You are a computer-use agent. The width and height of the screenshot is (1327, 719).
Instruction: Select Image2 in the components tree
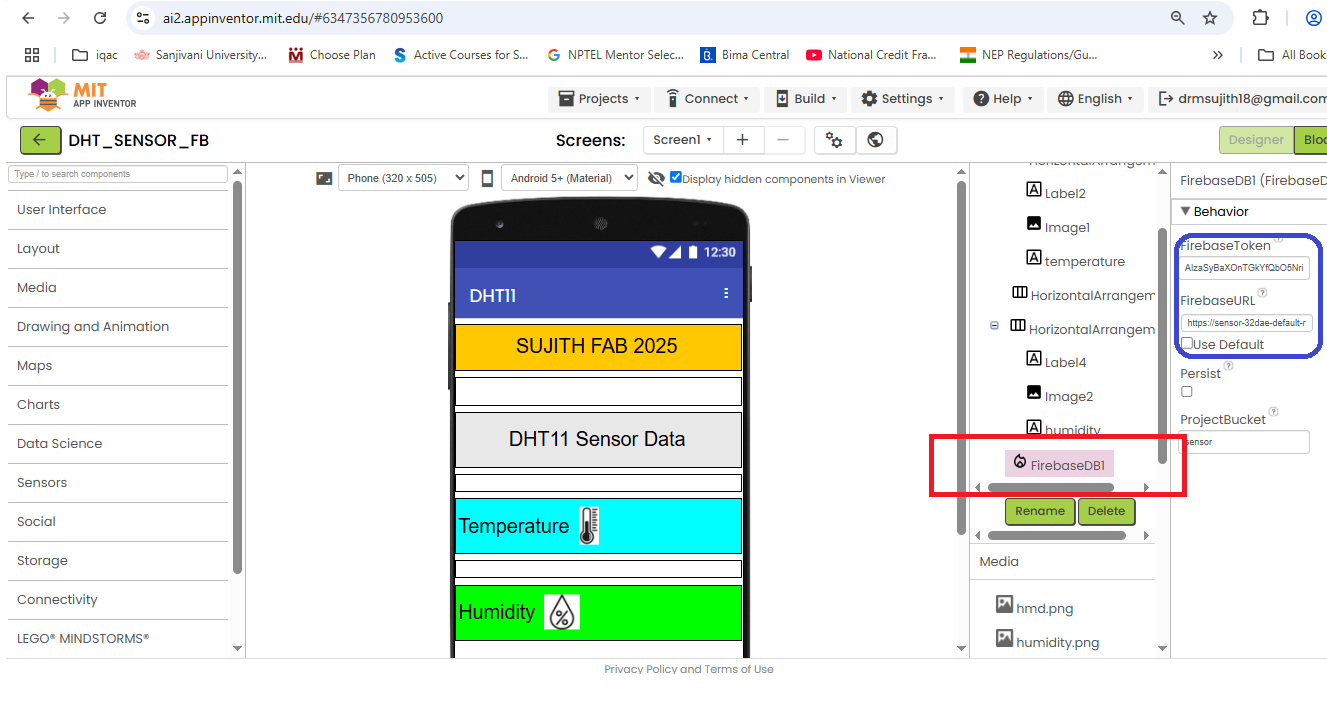point(1059,396)
